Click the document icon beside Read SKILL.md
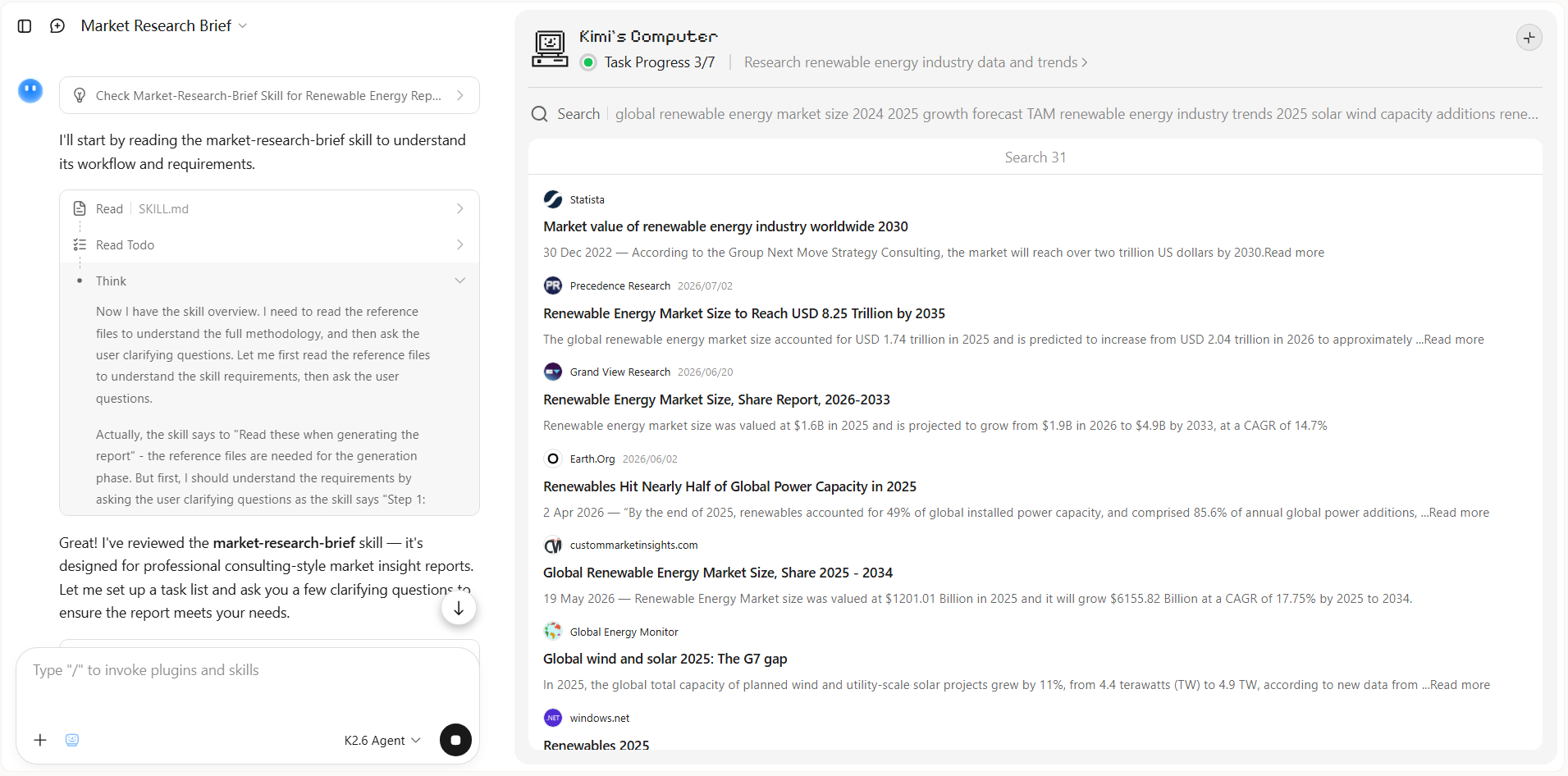 [x=80, y=208]
